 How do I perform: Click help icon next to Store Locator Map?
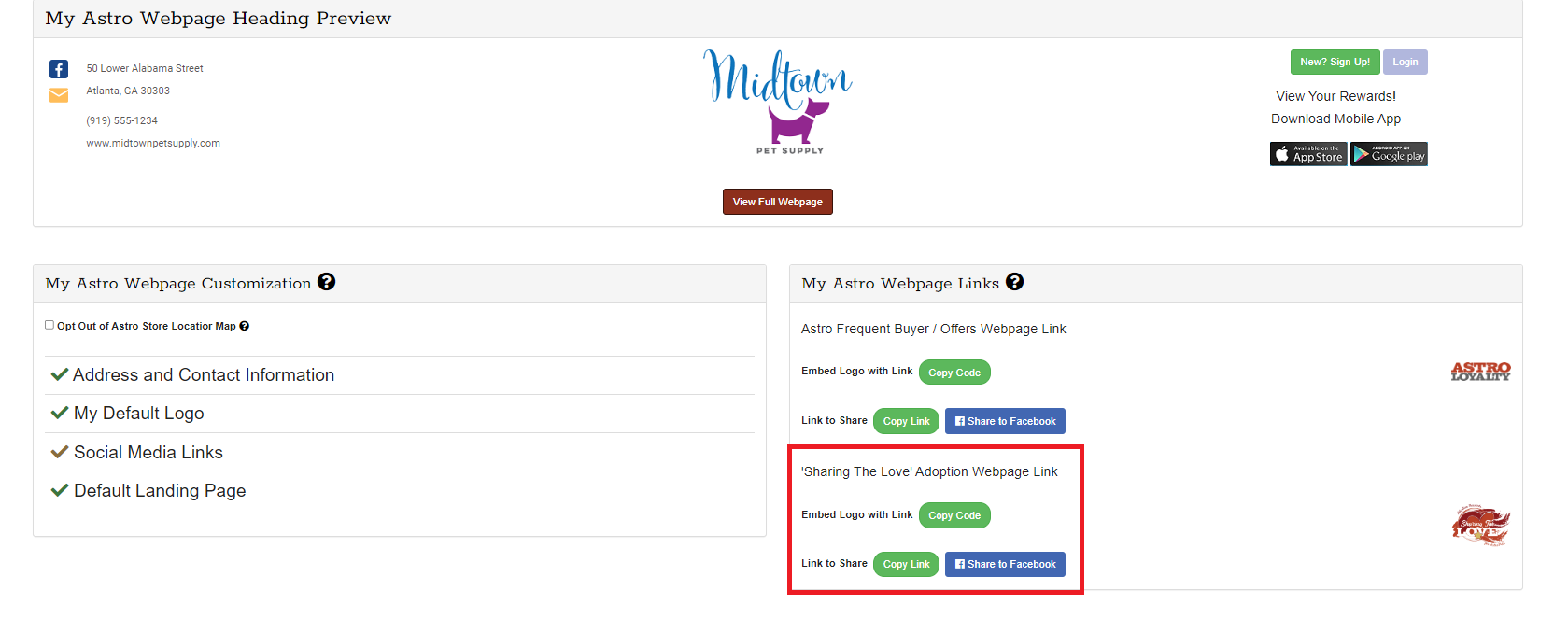(245, 326)
